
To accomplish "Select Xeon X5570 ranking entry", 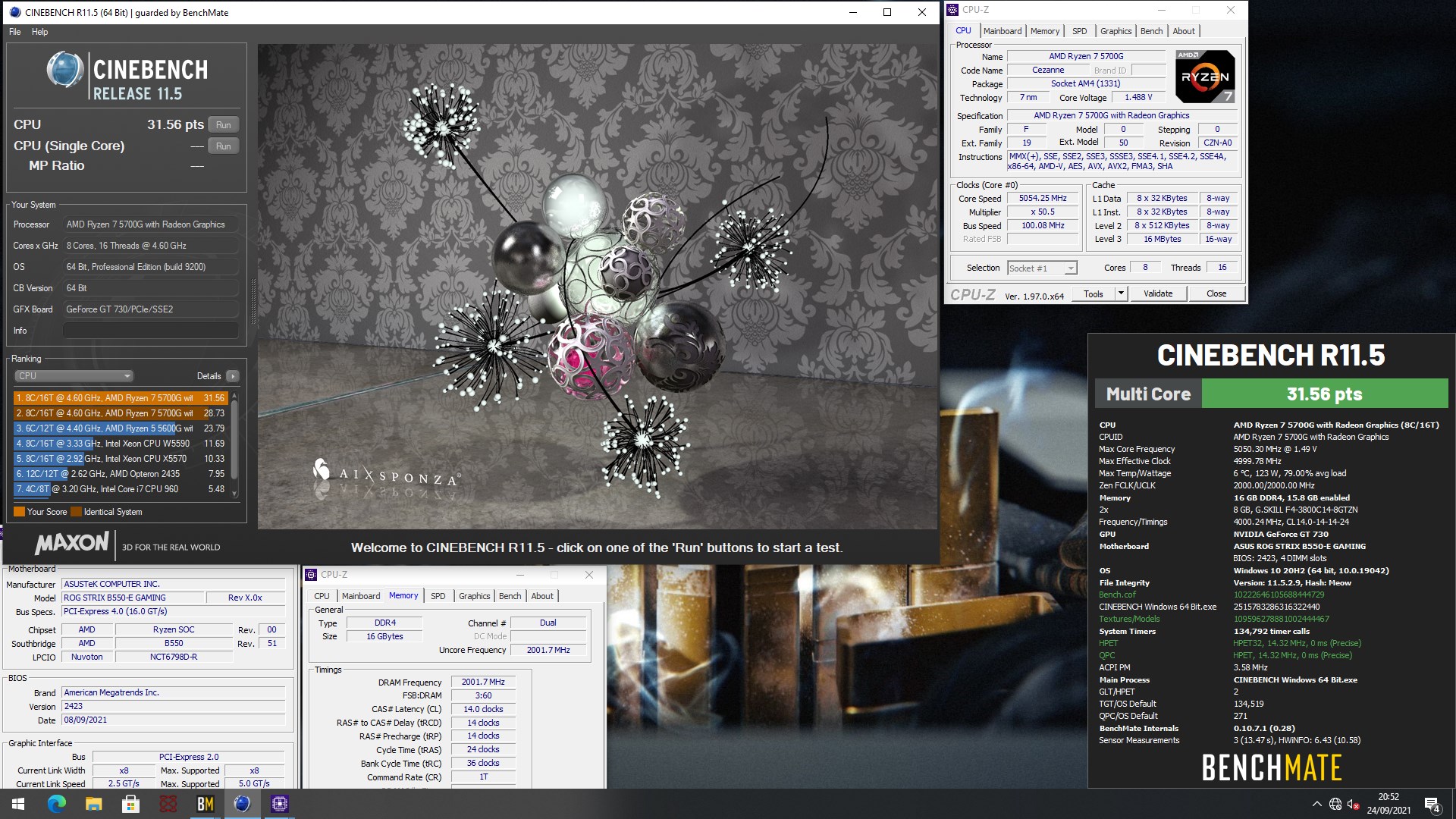I will pyautogui.click(x=121, y=459).
